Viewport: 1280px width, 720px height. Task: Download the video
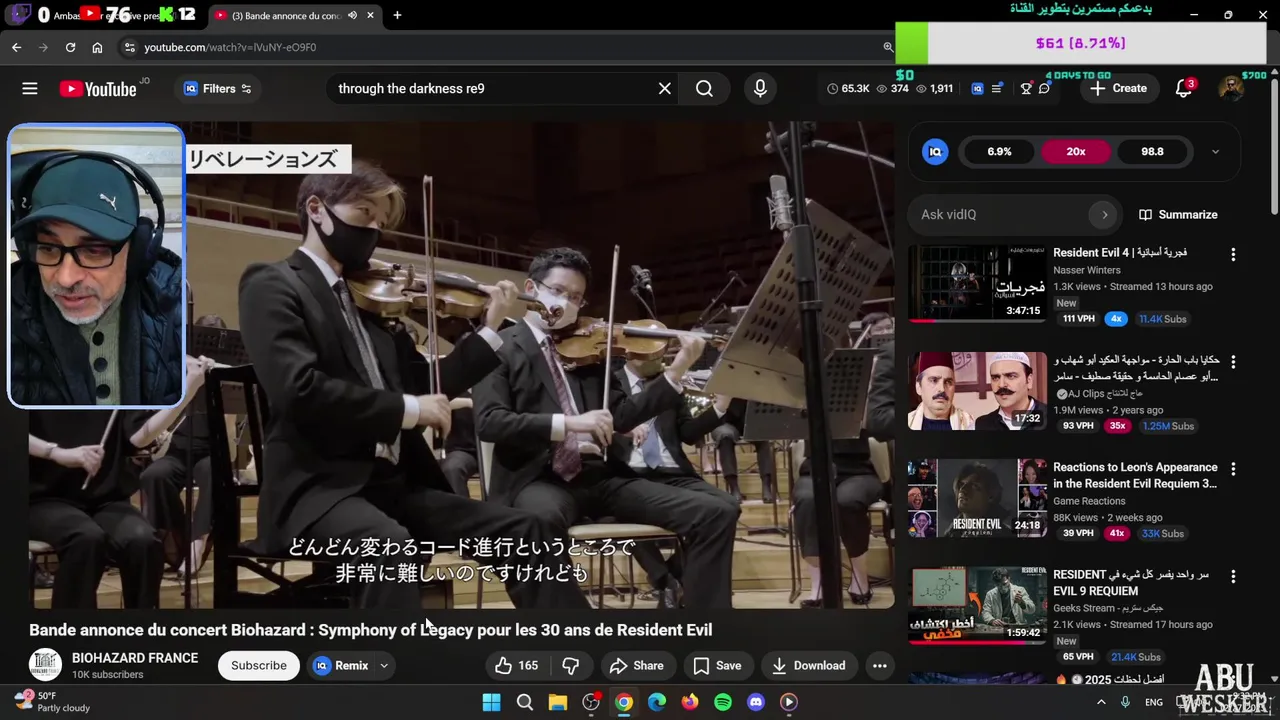coord(809,666)
